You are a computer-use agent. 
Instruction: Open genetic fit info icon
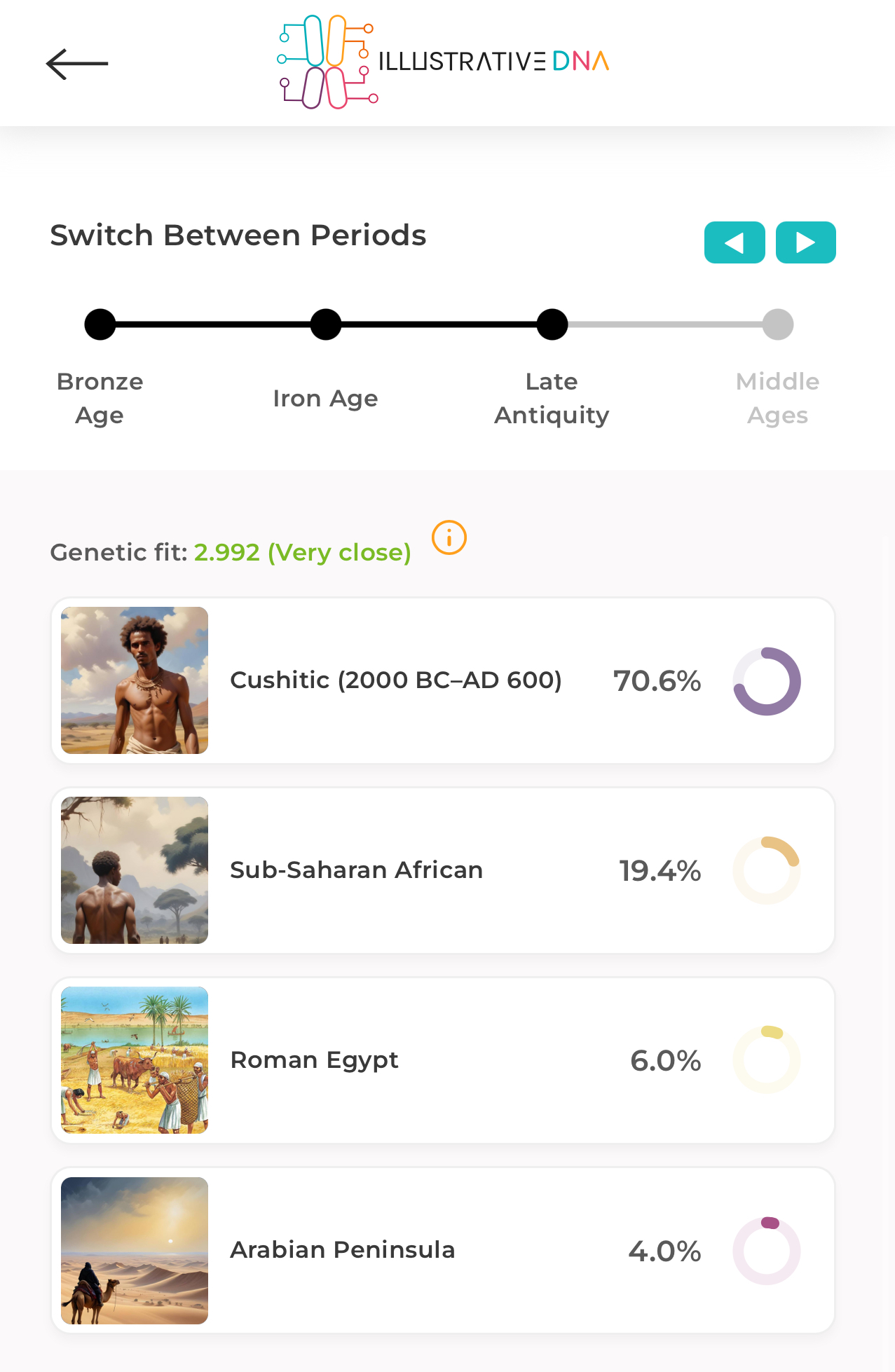coord(449,538)
